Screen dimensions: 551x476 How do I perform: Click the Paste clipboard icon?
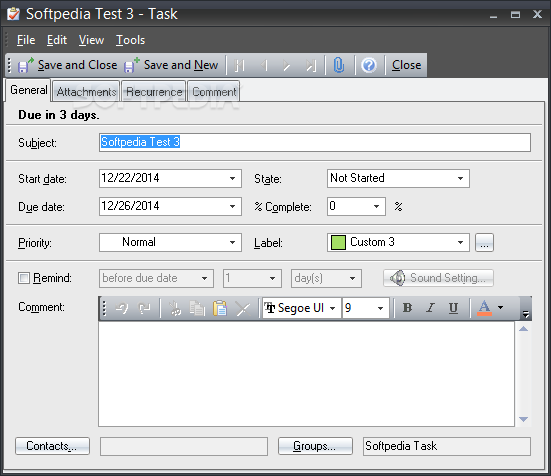(220, 308)
